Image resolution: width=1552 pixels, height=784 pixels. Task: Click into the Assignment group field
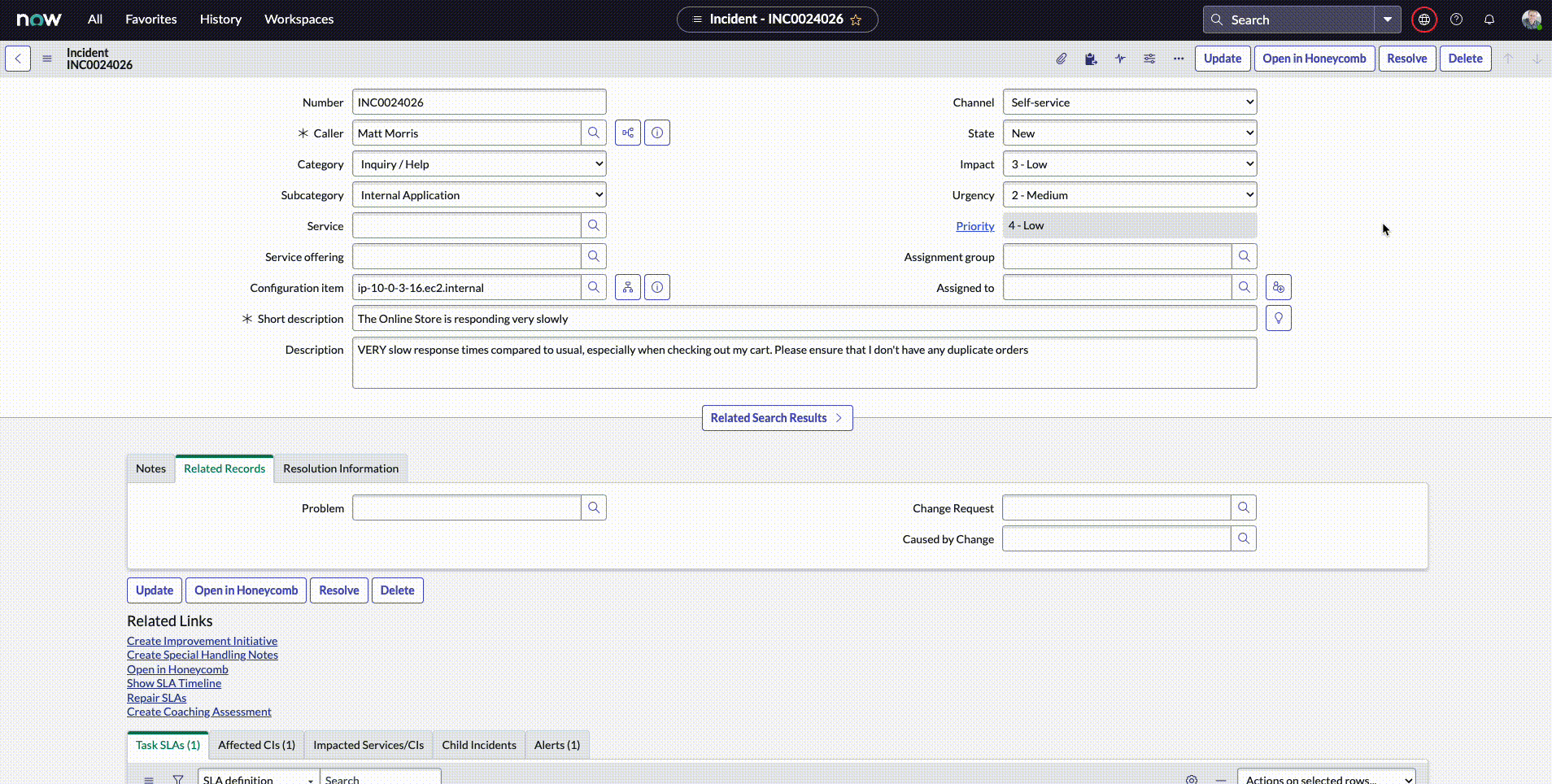[x=1116, y=257]
